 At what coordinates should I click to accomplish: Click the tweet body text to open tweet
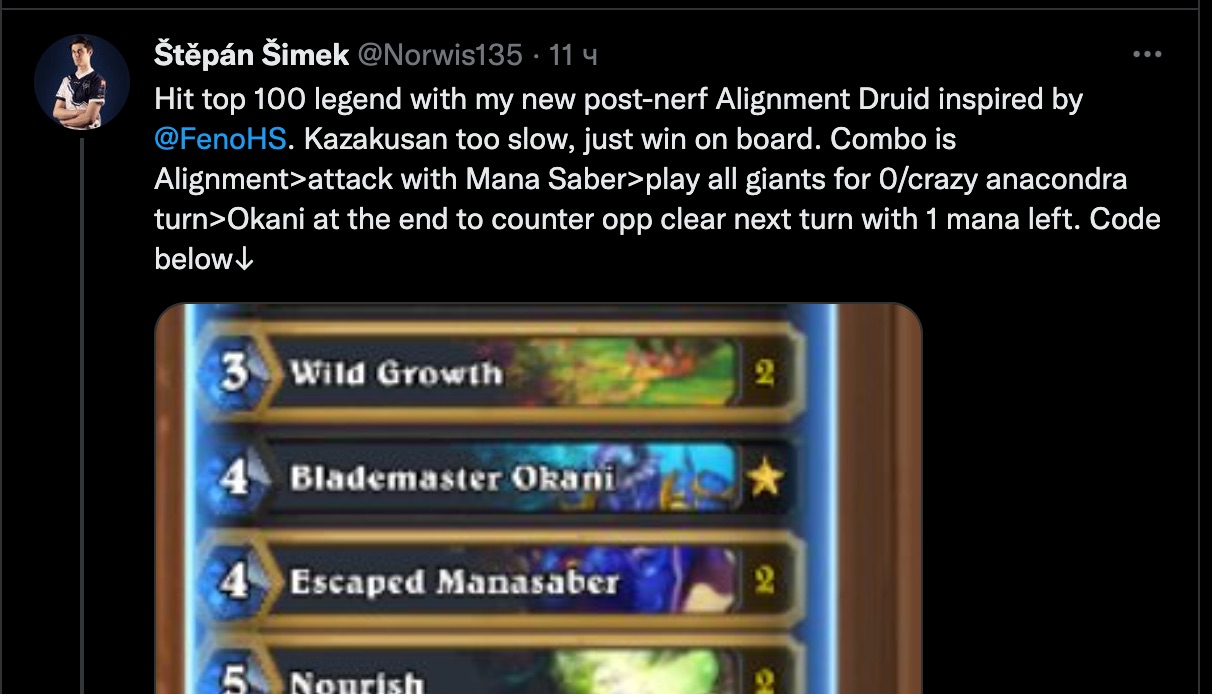pyautogui.click(x=657, y=180)
